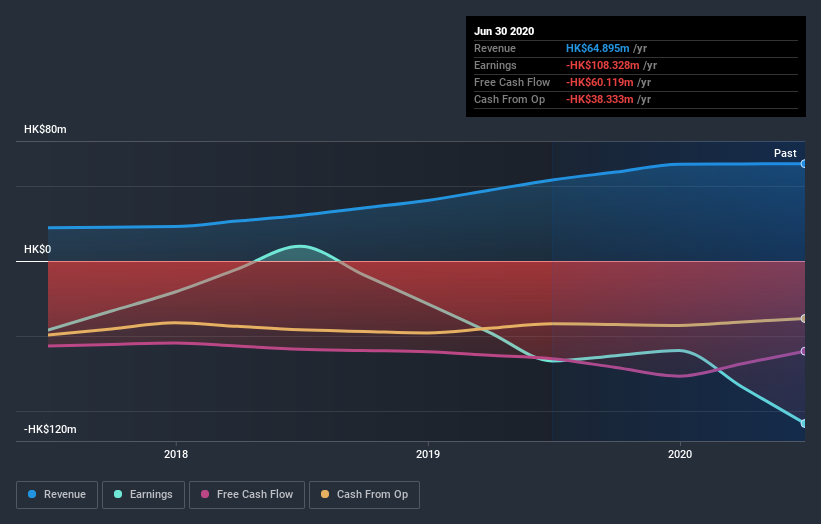The image size is (821, 524).
Task: Click the Past label on the chart
Action: coord(785,153)
